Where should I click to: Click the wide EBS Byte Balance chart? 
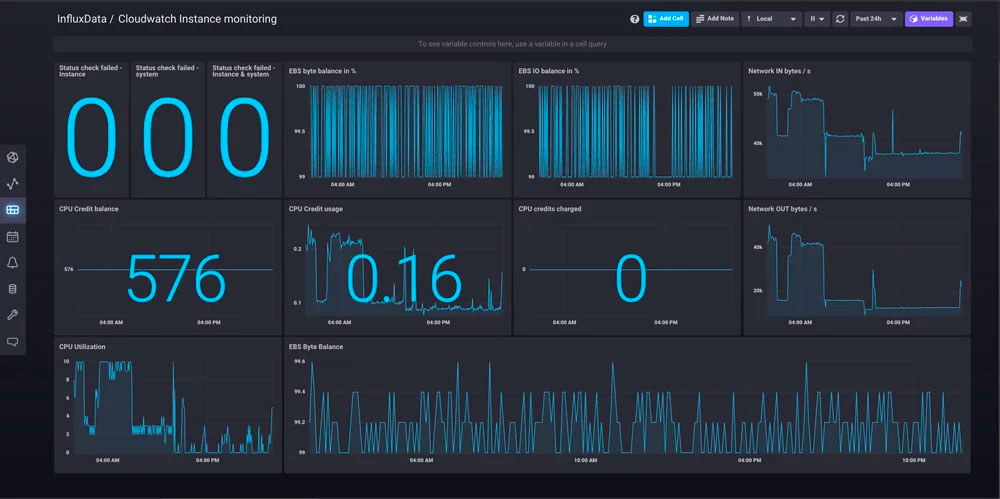click(x=635, y=407)
